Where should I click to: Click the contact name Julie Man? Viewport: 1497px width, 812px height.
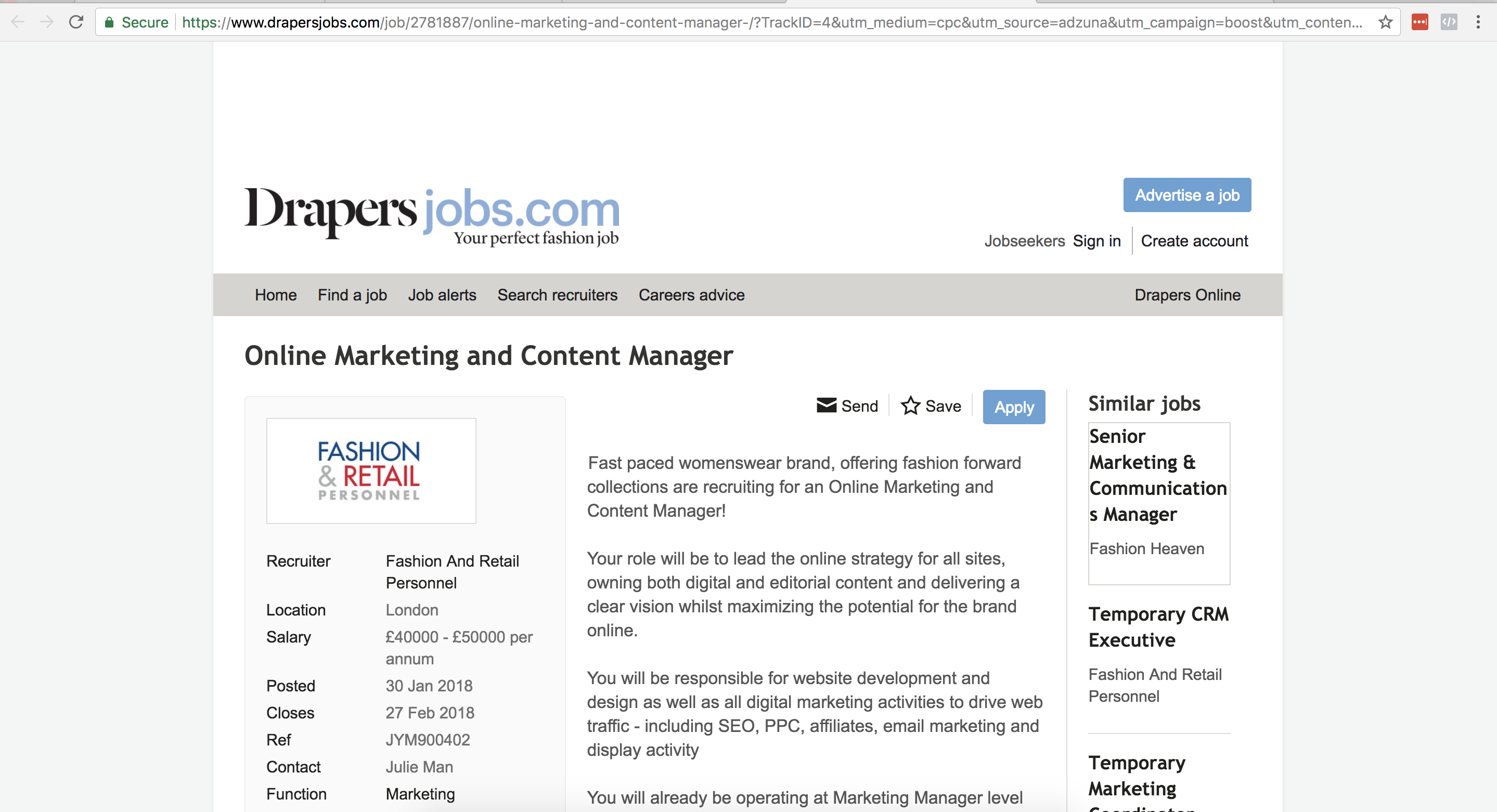click(x=419, y=767)
